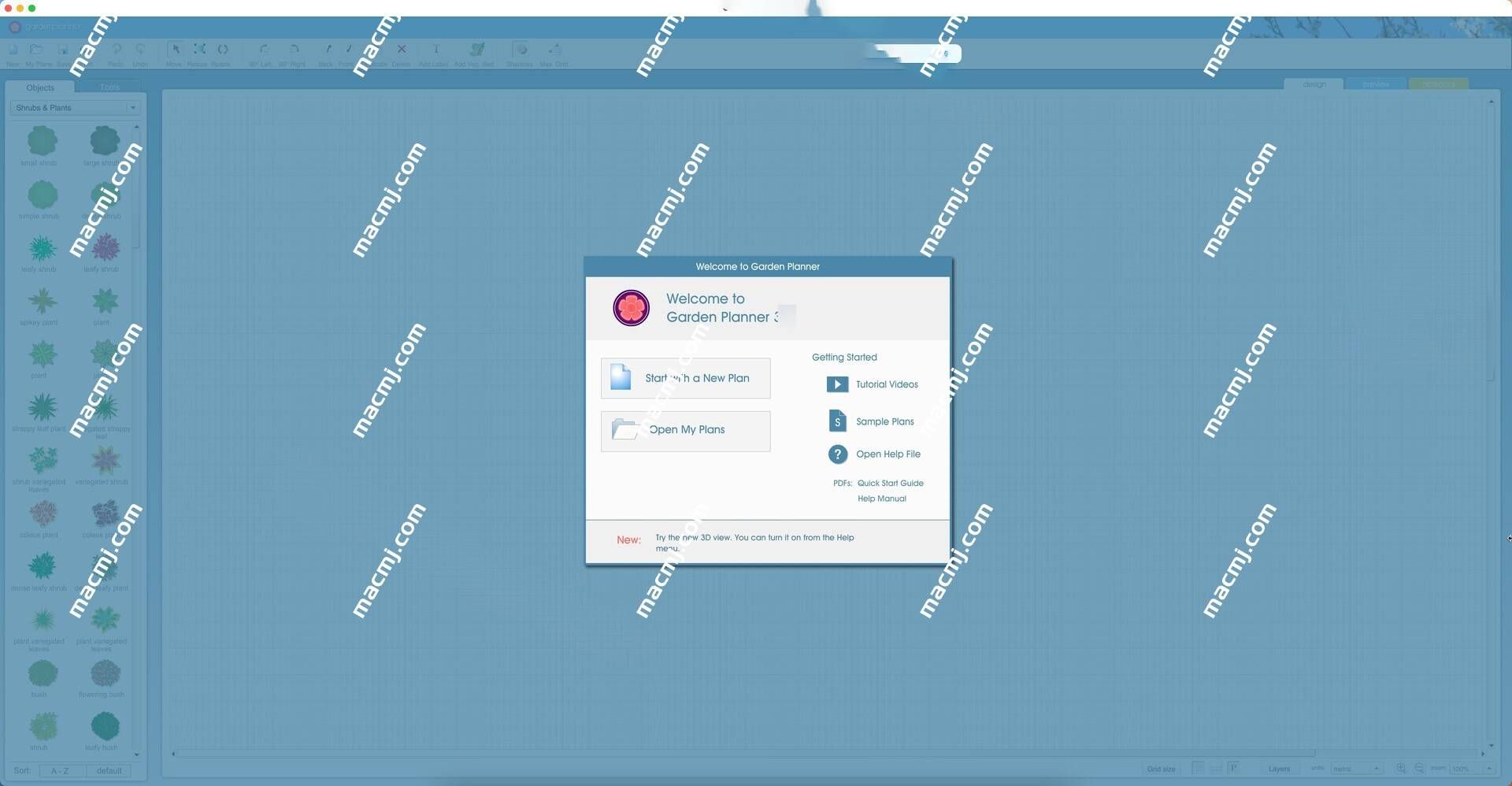This screenshot has width=1512, height=786.
Task: Pick the shrub variegated leaves object
Action: coord(43,460)
